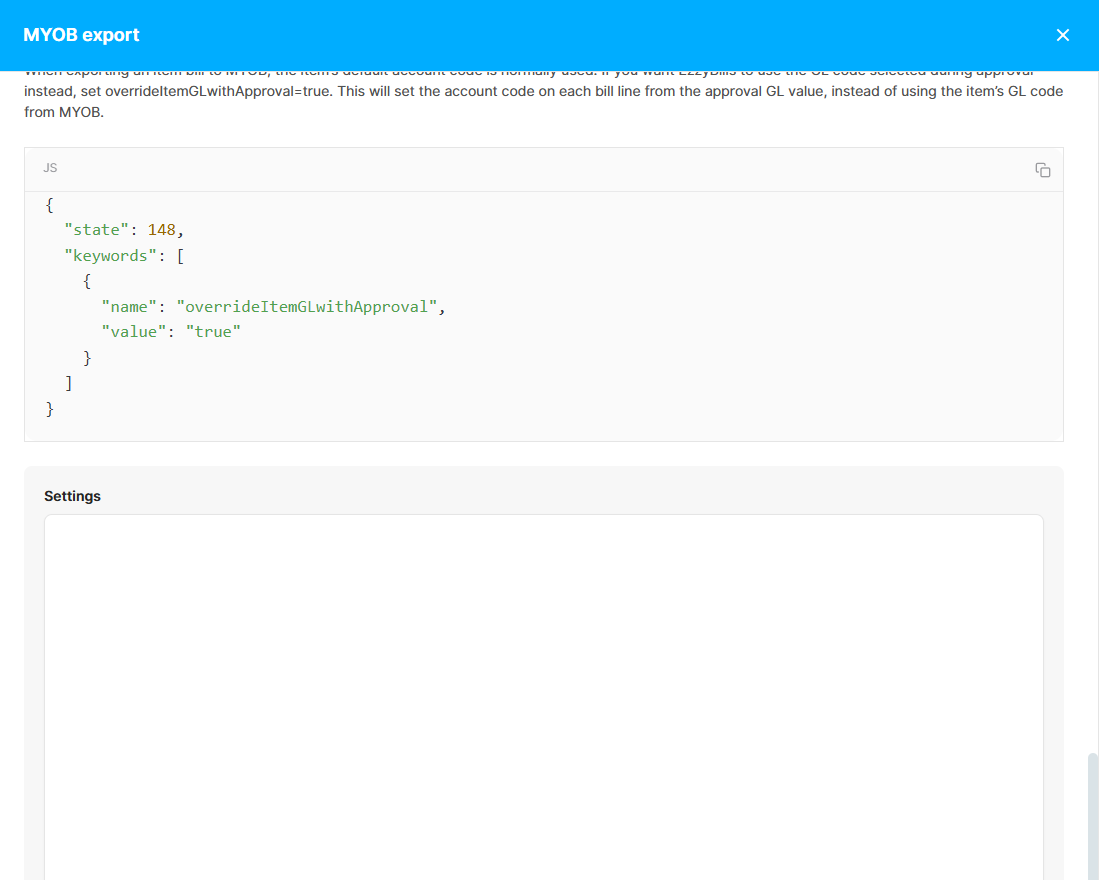Screen dimensions: 1099x880
Task: Click the vertical scrollbar thumb
Action: click(x=1093, y=816)
